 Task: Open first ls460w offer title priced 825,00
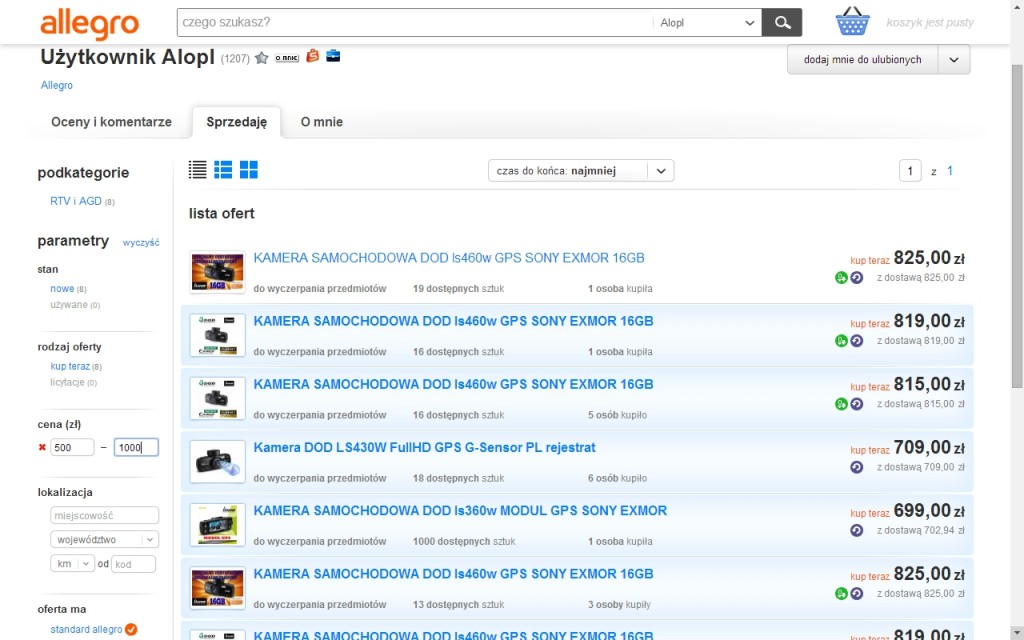(x=449, y=258)
